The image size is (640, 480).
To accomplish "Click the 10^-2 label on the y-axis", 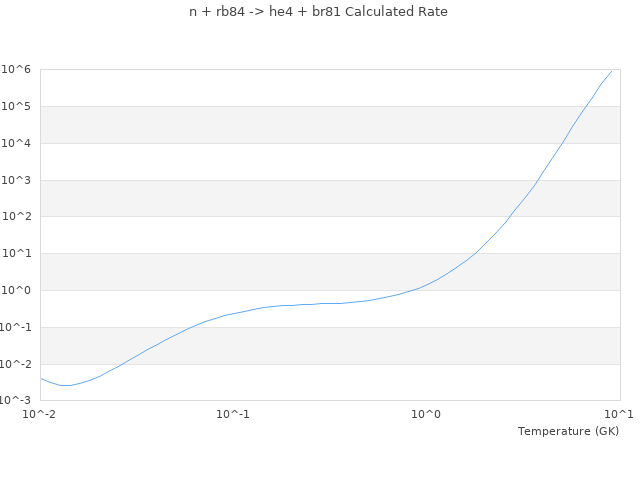I will [17, 364].
